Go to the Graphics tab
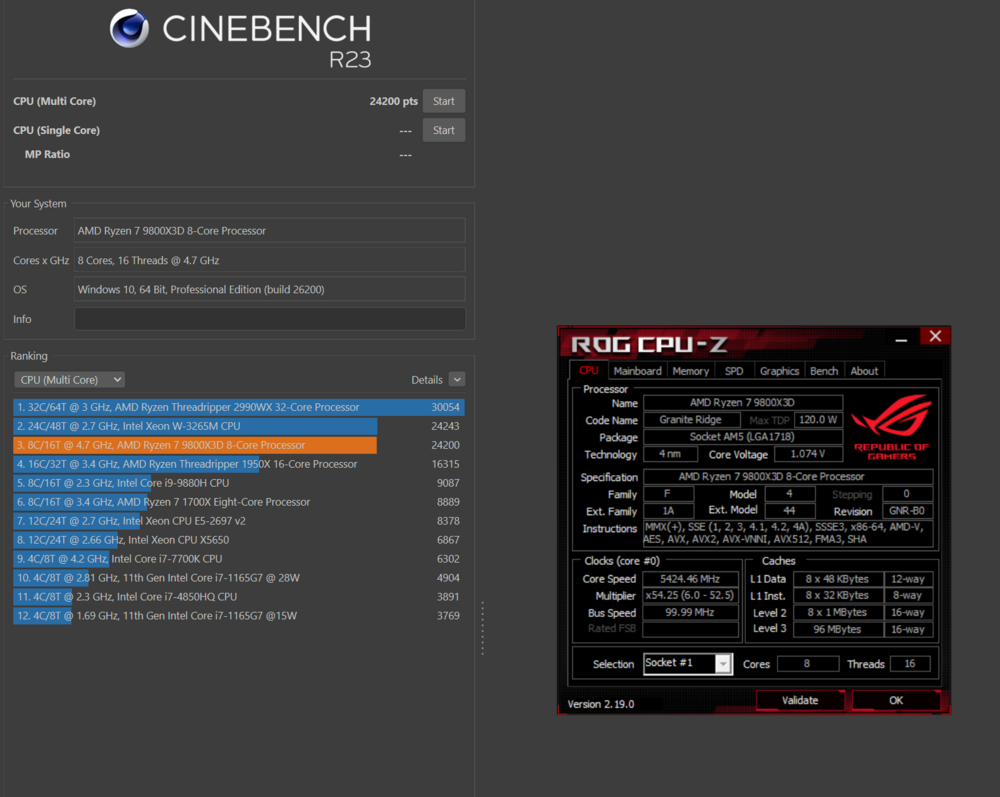 (779, 371)
